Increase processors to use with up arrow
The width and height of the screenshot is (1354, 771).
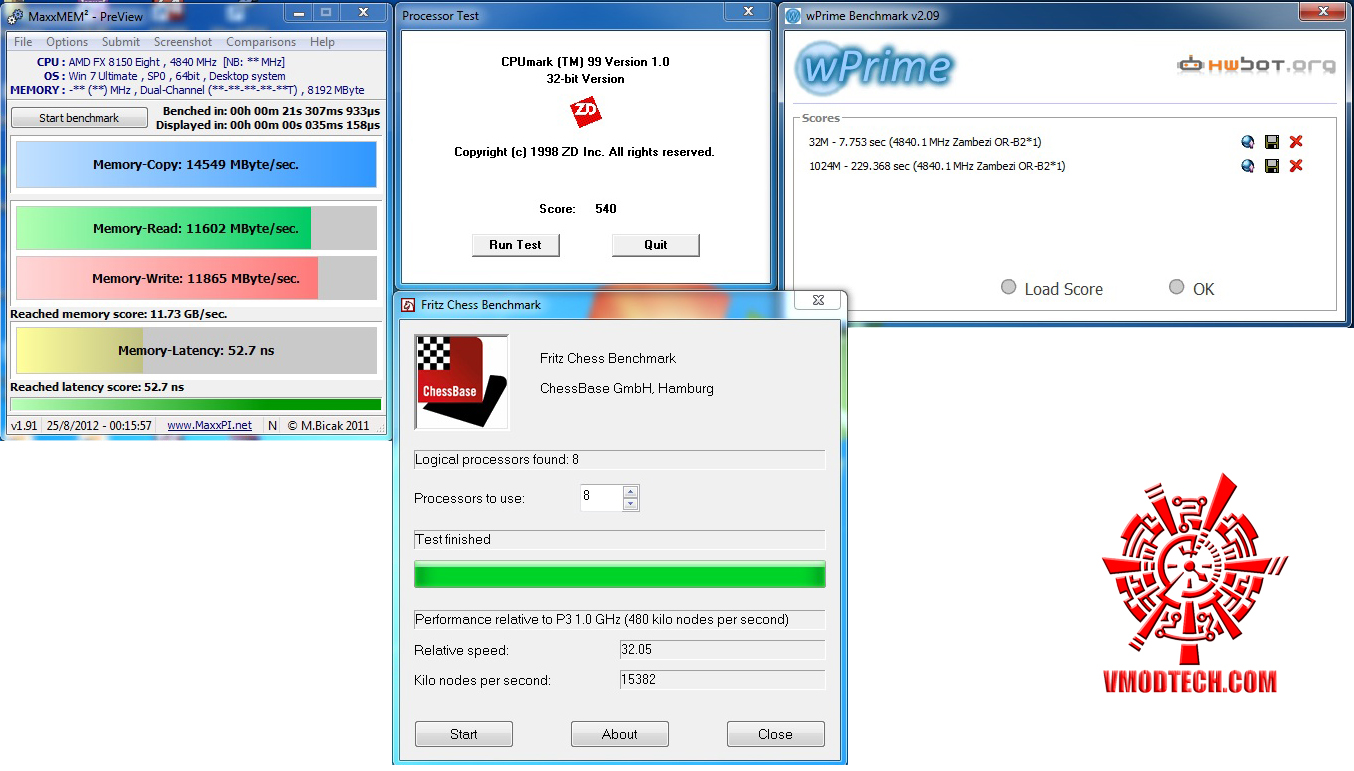(630, 491)
